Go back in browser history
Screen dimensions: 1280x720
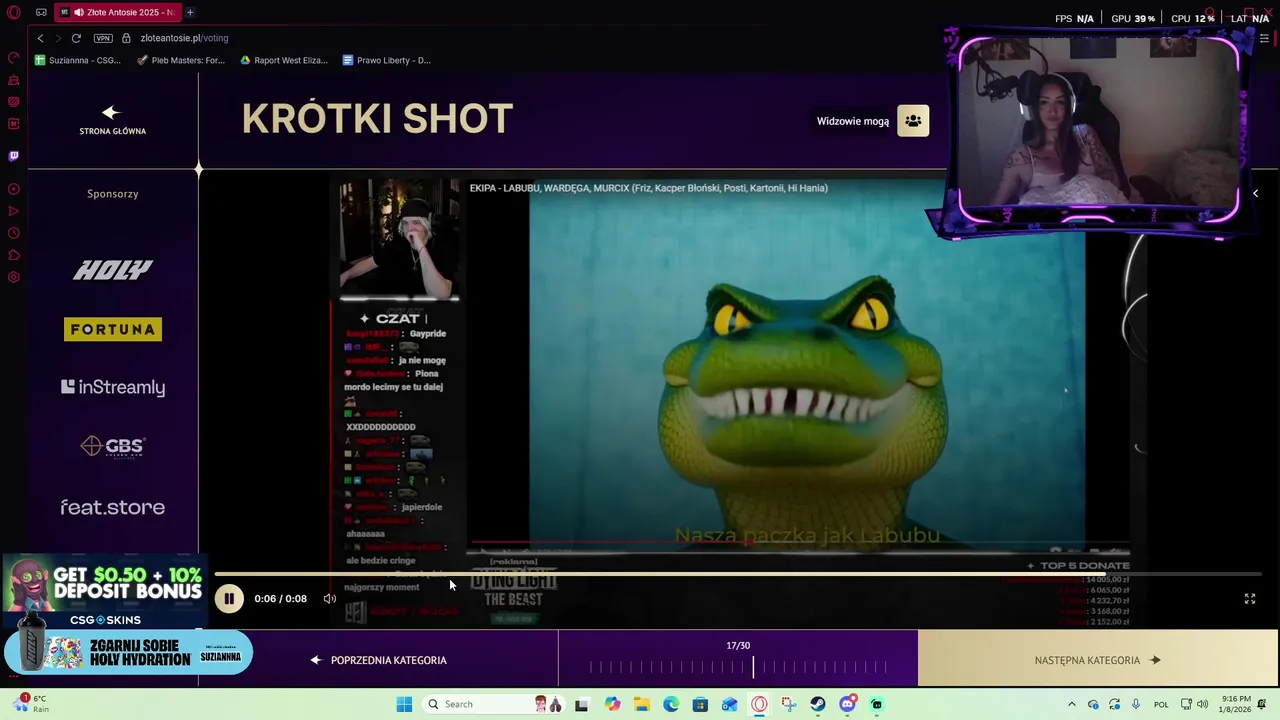[x=41, y=38]
